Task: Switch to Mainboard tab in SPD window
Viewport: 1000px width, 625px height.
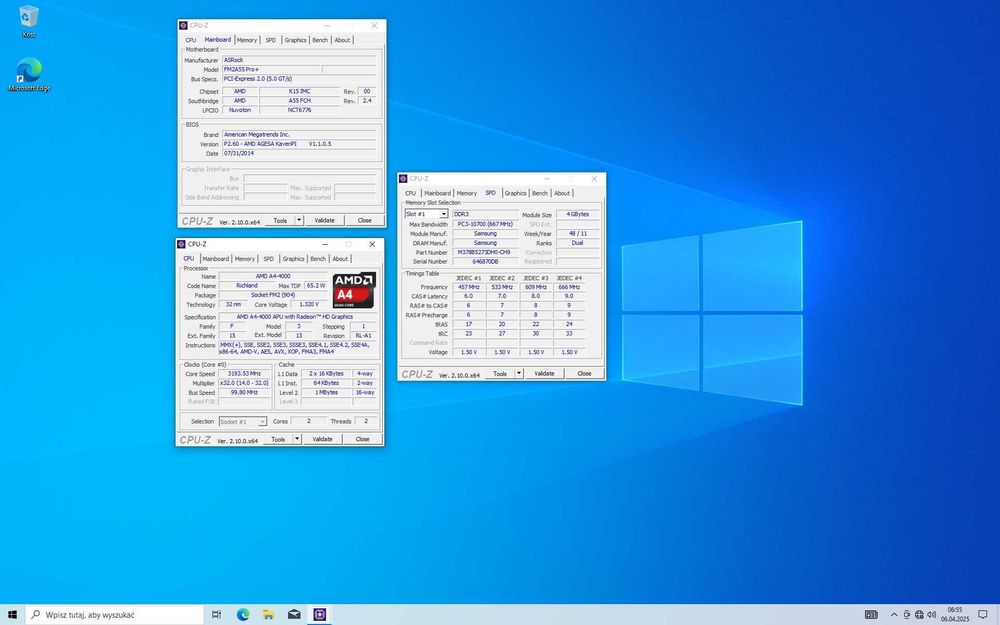Action: point(438,193)
